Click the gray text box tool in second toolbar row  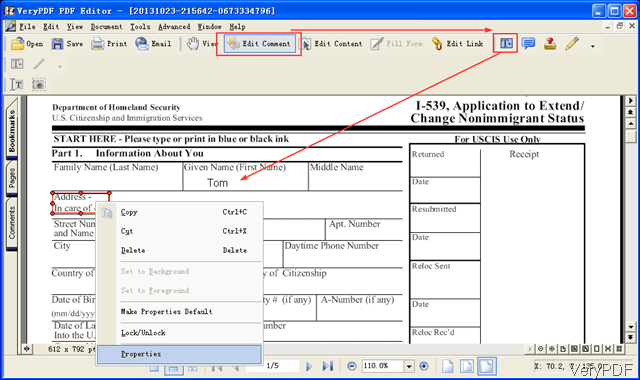17,64
